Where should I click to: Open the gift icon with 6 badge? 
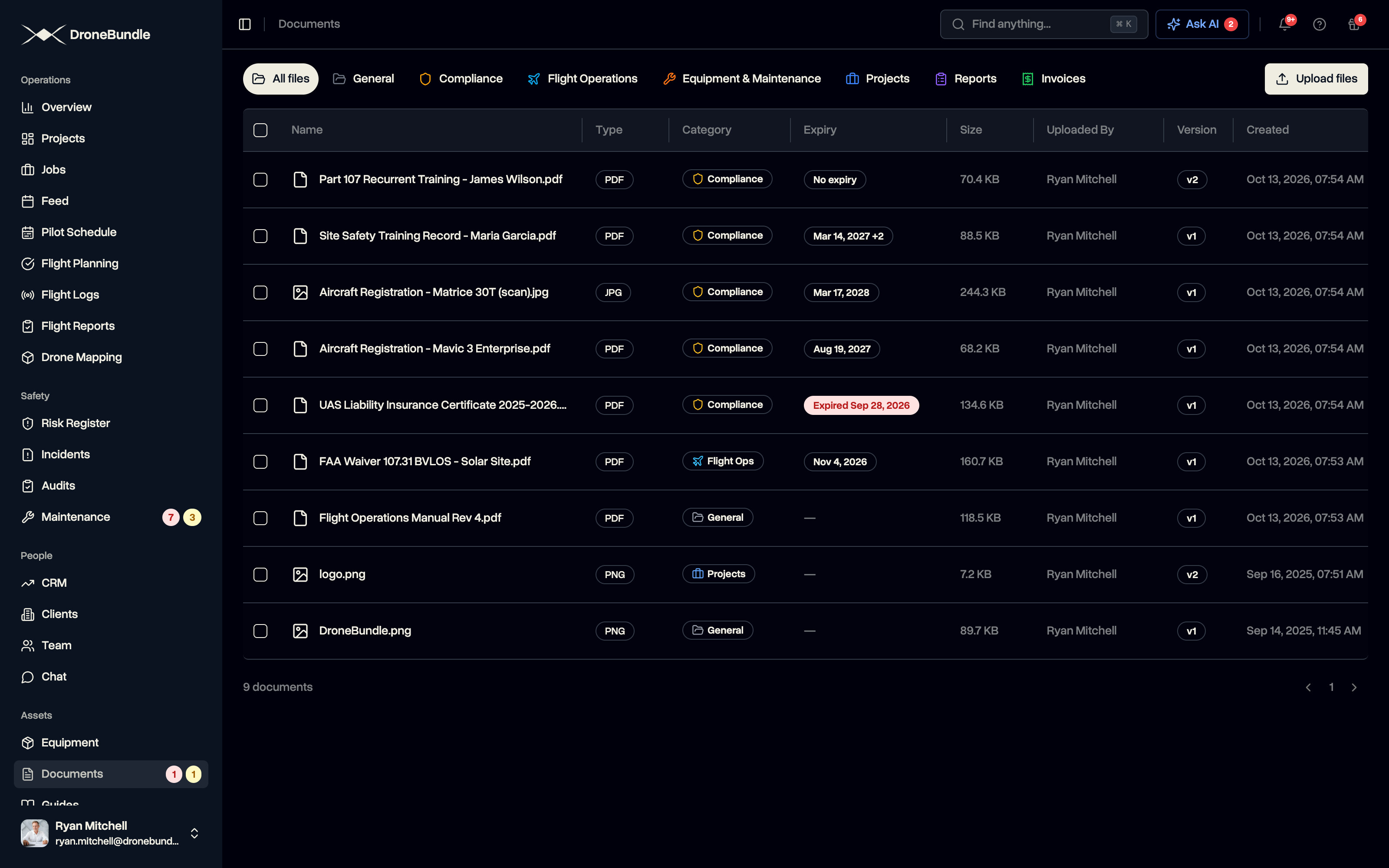1353,24
